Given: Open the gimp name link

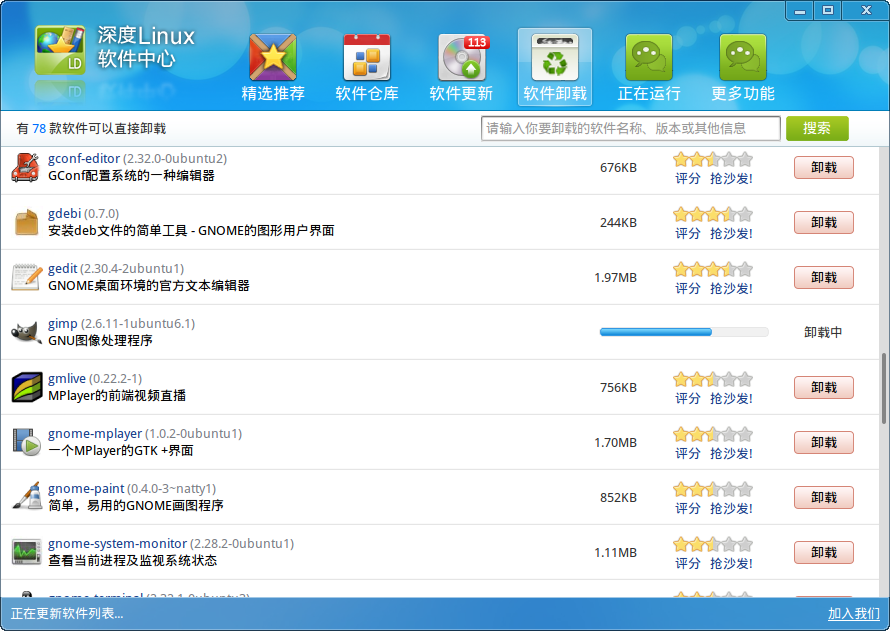Looking at the screenshot, I should [x=62, y=323].
